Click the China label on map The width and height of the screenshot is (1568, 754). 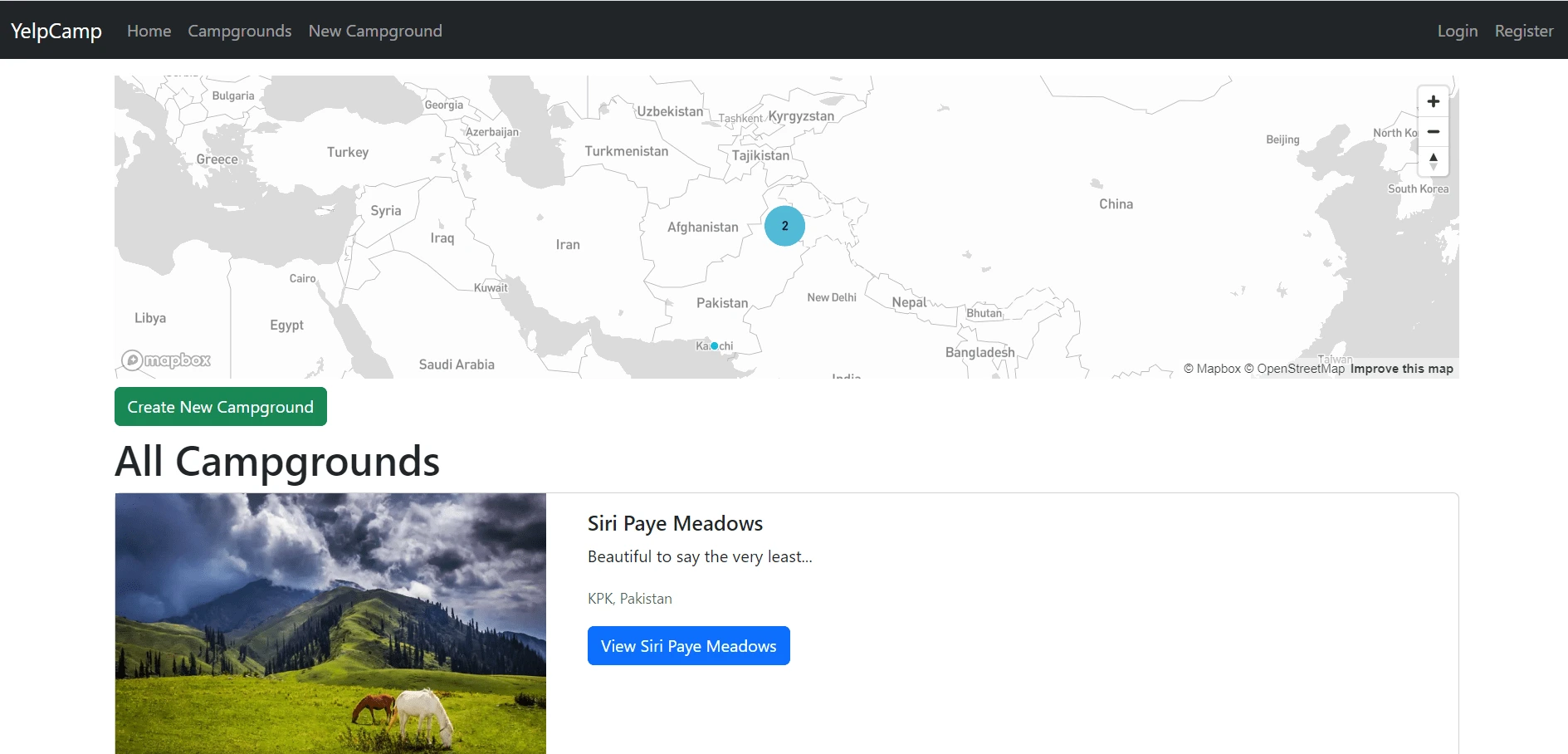[x=1116, y=204]
